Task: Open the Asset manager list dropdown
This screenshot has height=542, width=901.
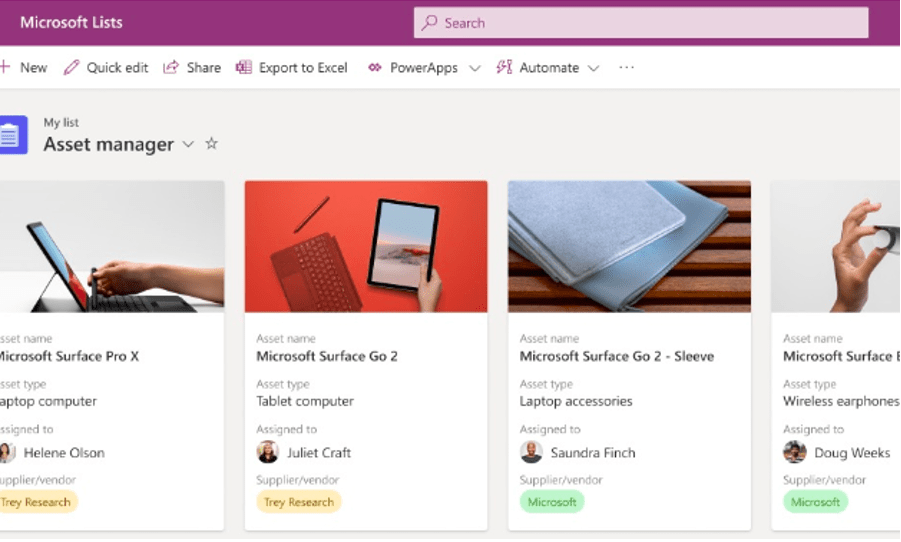Action: 188,144
